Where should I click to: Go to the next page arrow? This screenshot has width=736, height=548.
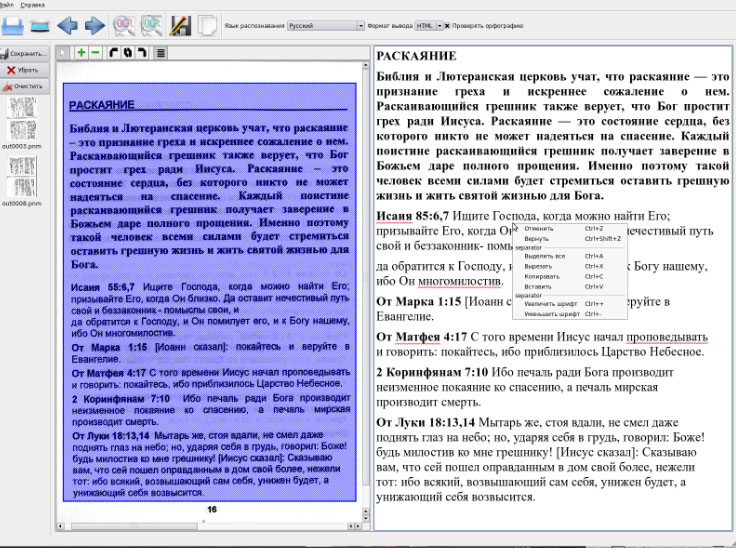(x=94, y=25)
